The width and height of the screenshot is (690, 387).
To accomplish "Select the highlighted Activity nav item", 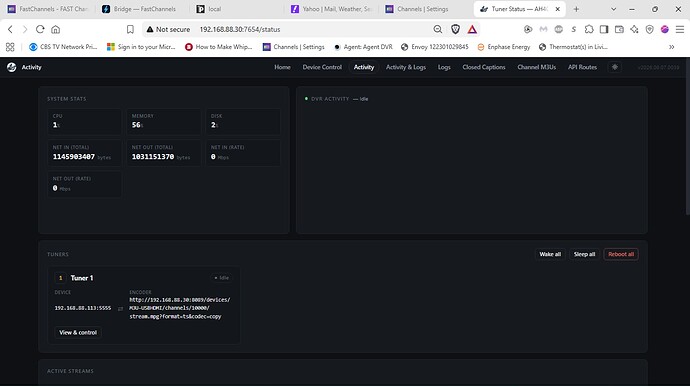I will [x=364, y=67].
